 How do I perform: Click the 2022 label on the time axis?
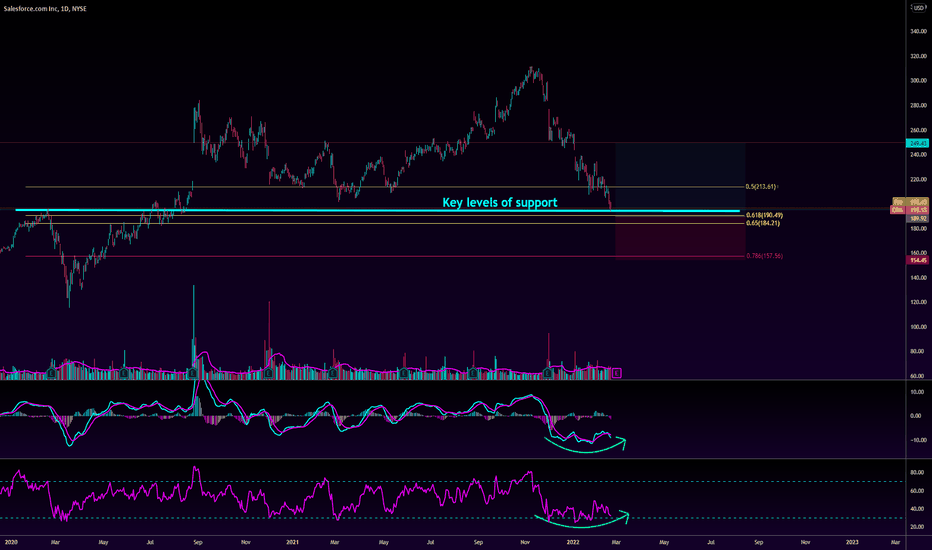coord(573,542)
